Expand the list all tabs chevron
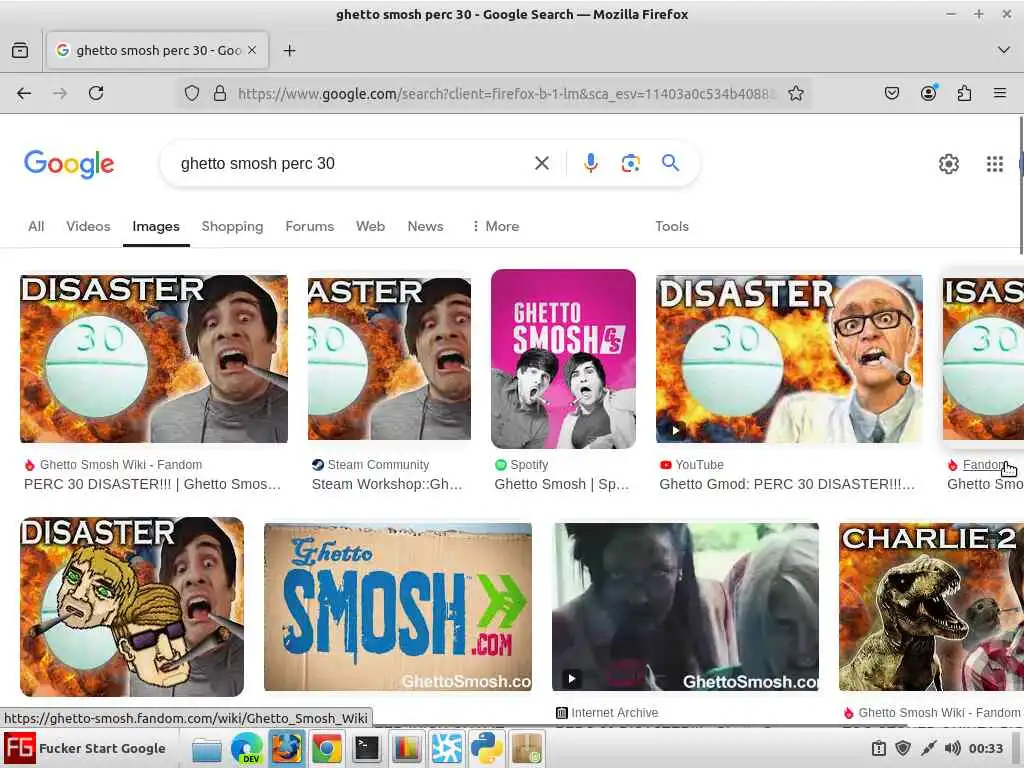The image size is (1024, 768). pyautogui.click(x=1004, y=50)
